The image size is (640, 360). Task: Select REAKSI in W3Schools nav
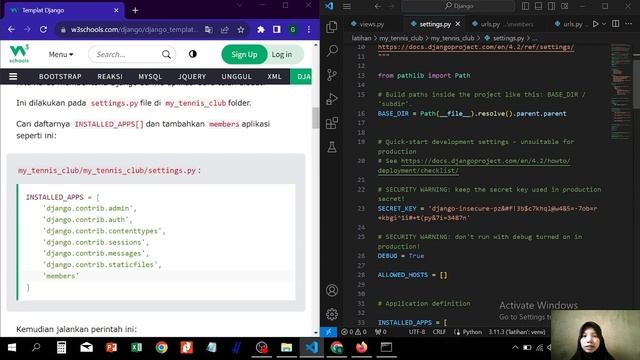[110, 76]
